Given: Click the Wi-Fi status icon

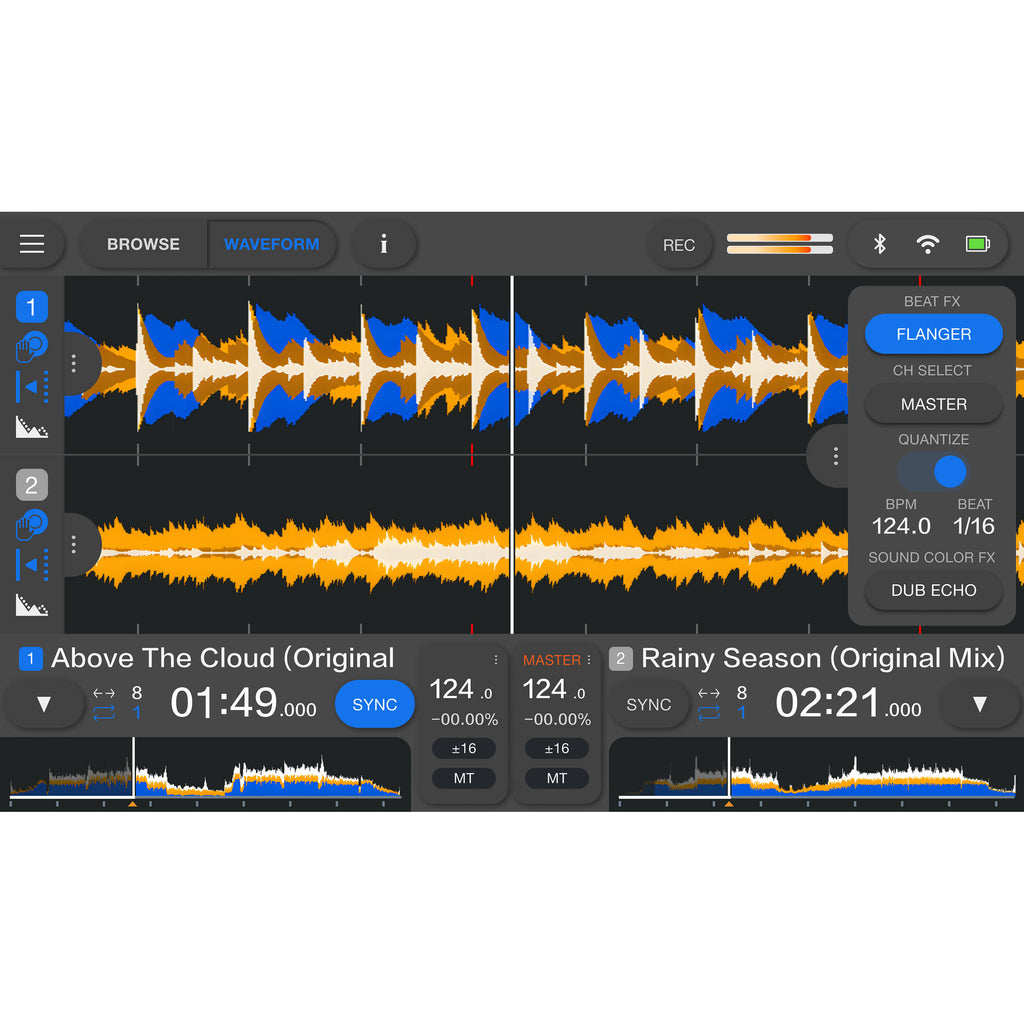Looking at the screenshot, I should click(928, 244).
